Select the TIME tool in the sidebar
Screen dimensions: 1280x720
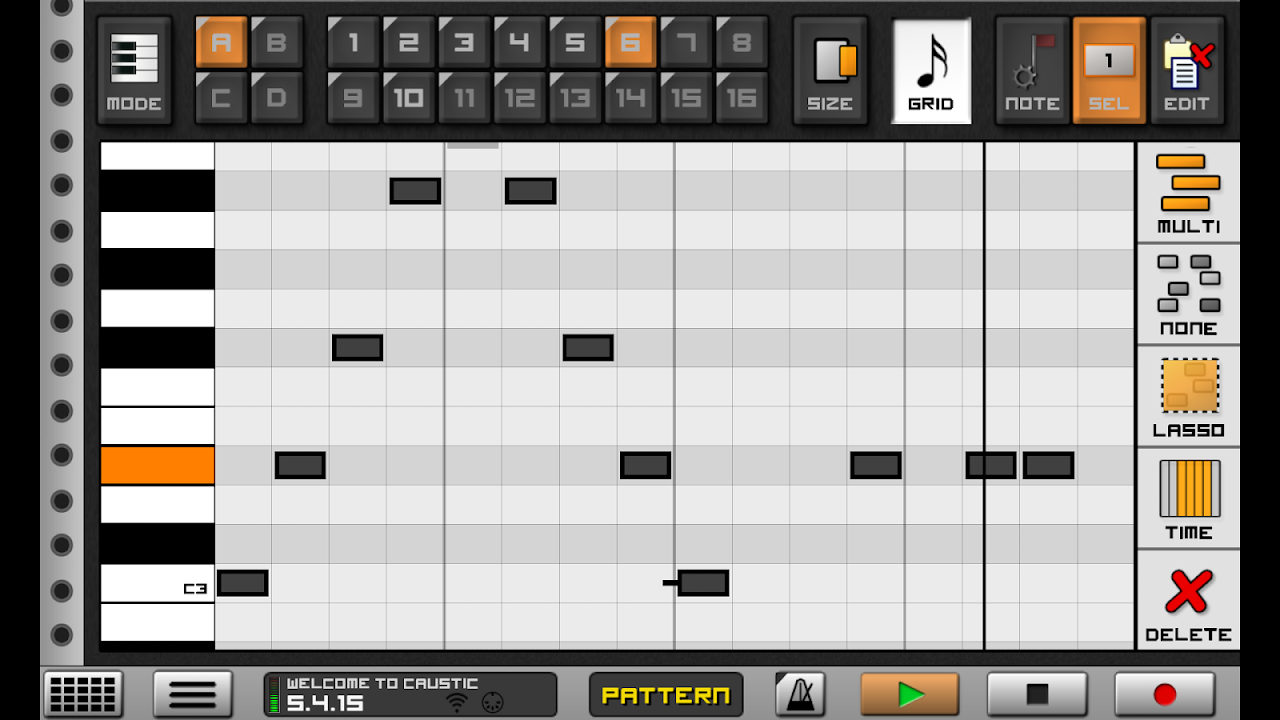1187,498
